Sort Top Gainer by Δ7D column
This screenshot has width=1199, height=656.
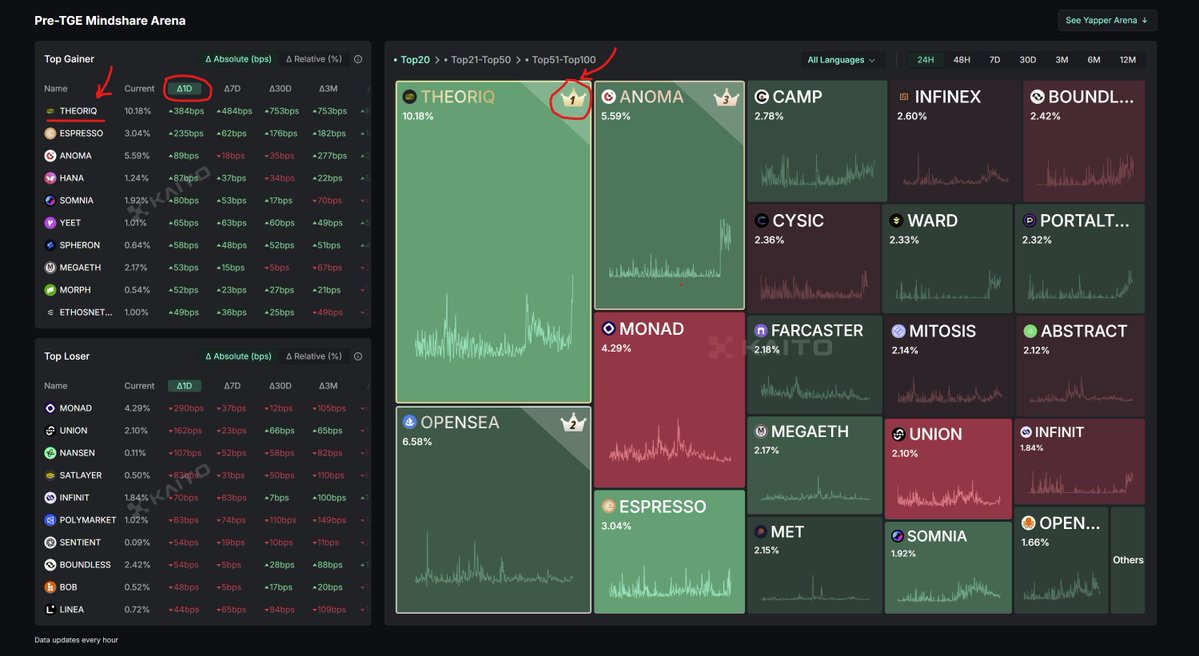pos(232,89)
